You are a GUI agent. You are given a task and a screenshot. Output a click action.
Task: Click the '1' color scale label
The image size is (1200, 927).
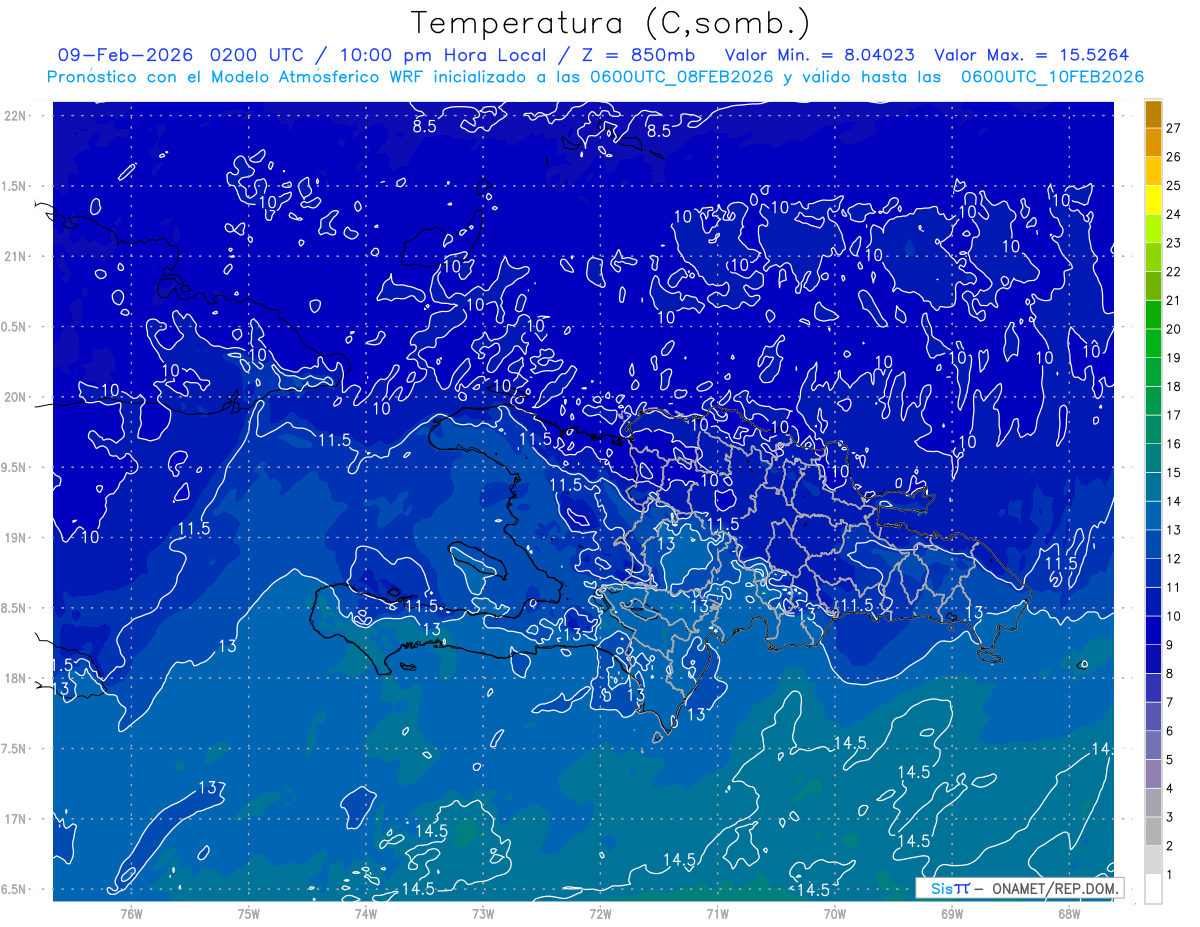1170,875
